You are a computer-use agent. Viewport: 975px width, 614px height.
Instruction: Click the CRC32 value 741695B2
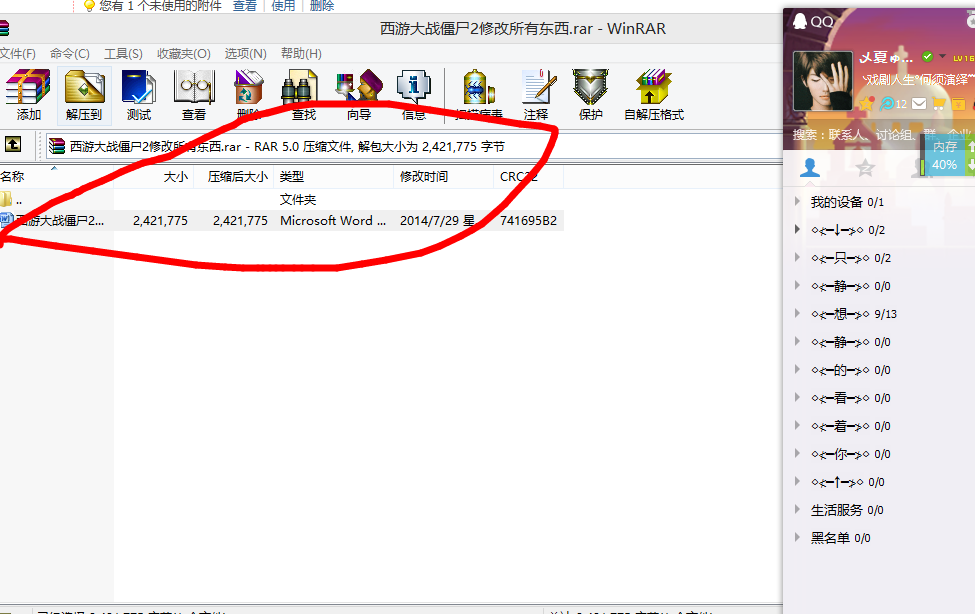pyautogui.click(x=529, y=220)
